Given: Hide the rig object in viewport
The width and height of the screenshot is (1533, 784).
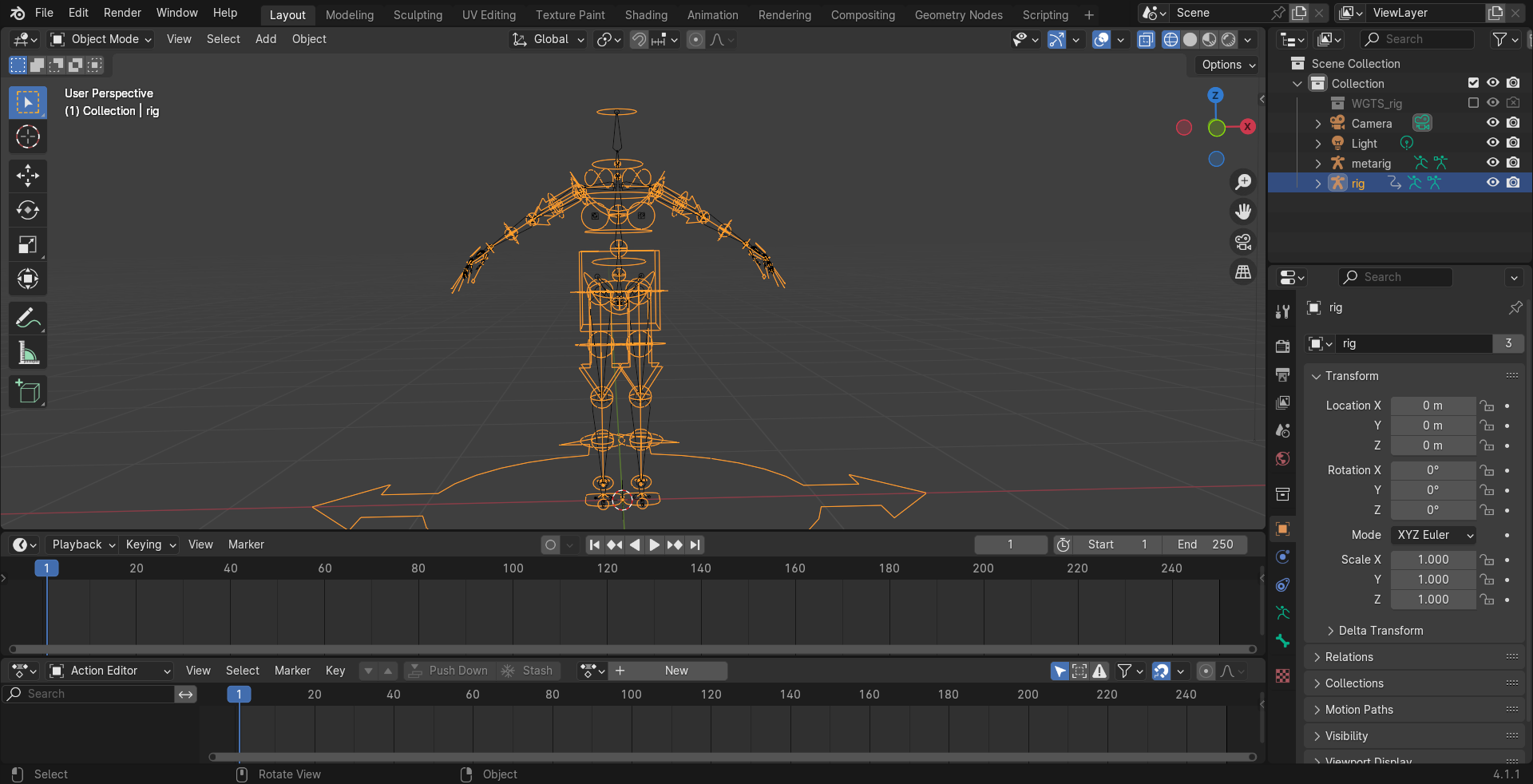Looking at the screenshot, I should [1492, 183].
